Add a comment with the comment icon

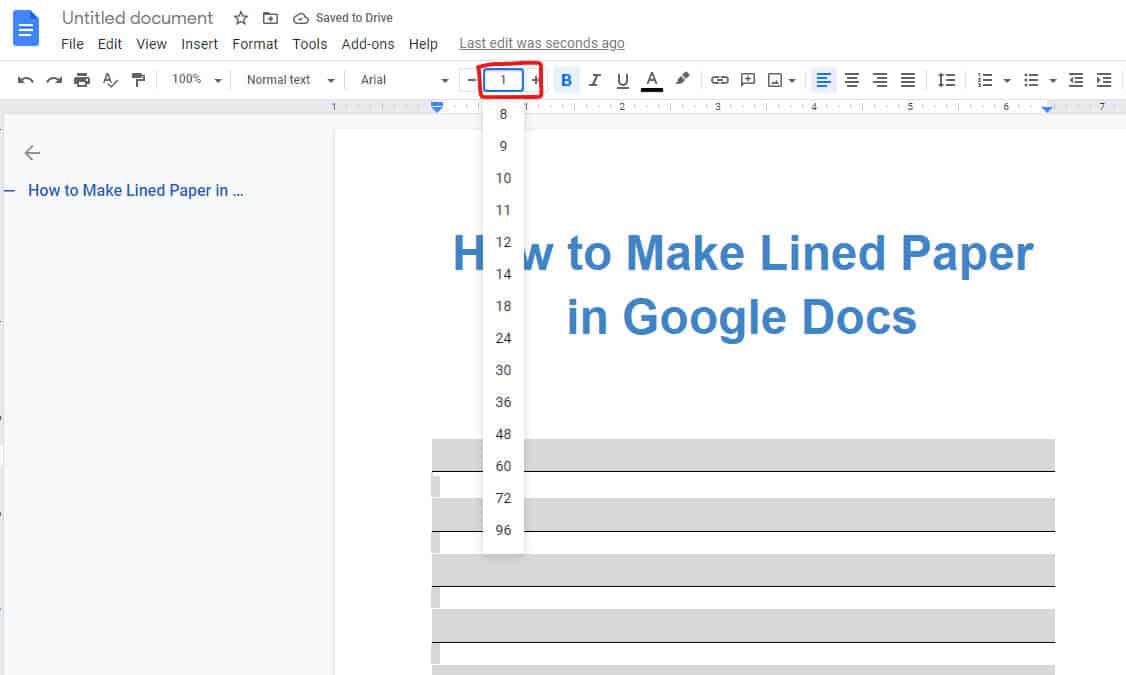point(748,80)
